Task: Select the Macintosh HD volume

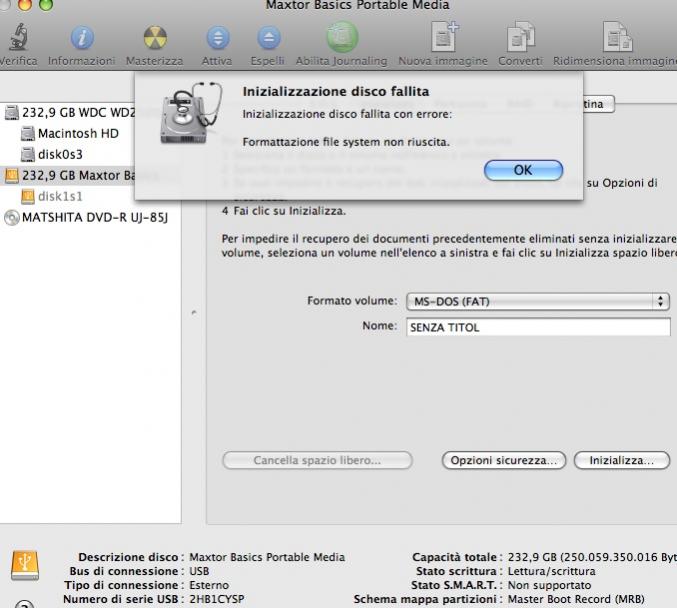Action: [x=70, y=133]
